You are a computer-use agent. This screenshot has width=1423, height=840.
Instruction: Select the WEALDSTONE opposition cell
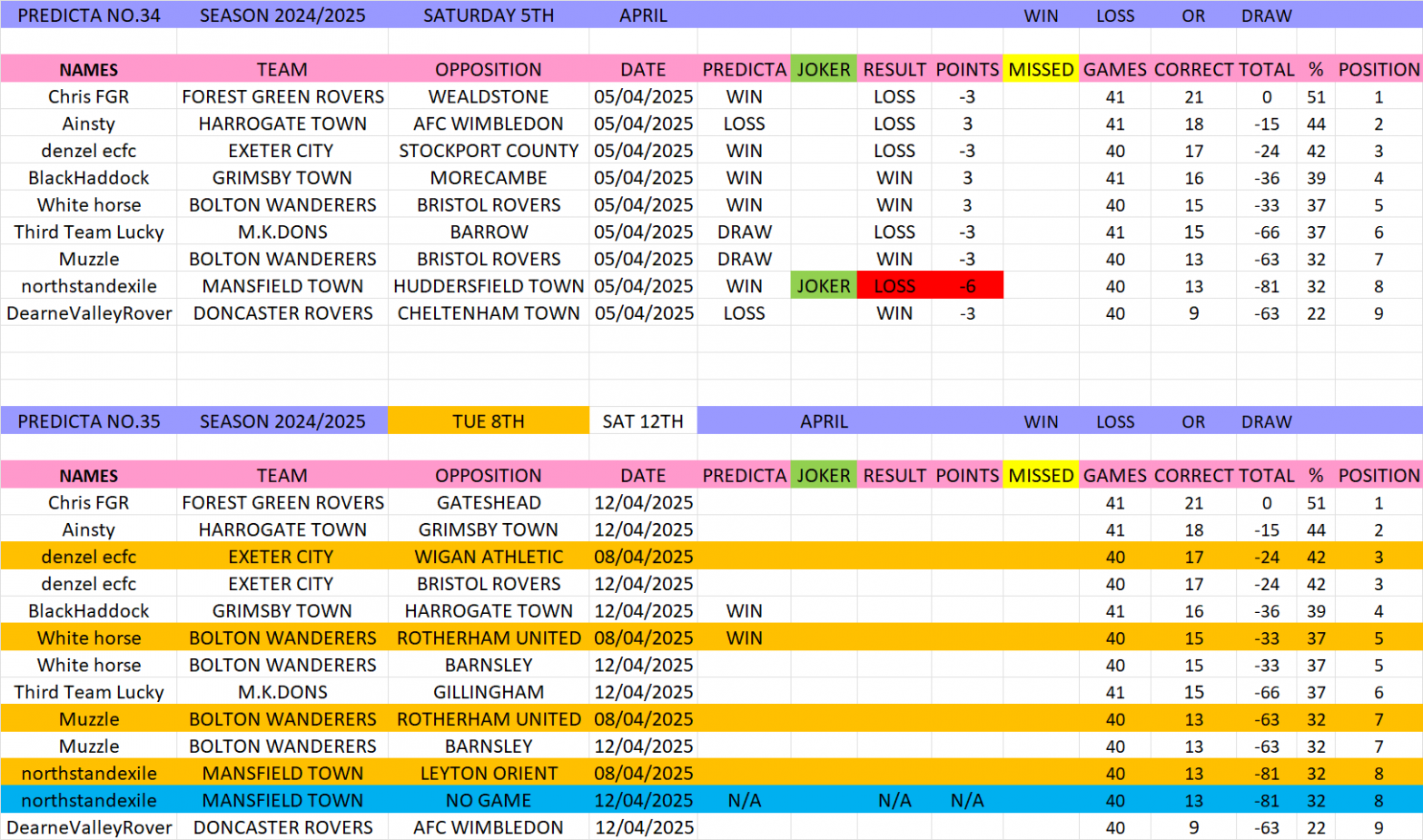click(x=489, y=97)
